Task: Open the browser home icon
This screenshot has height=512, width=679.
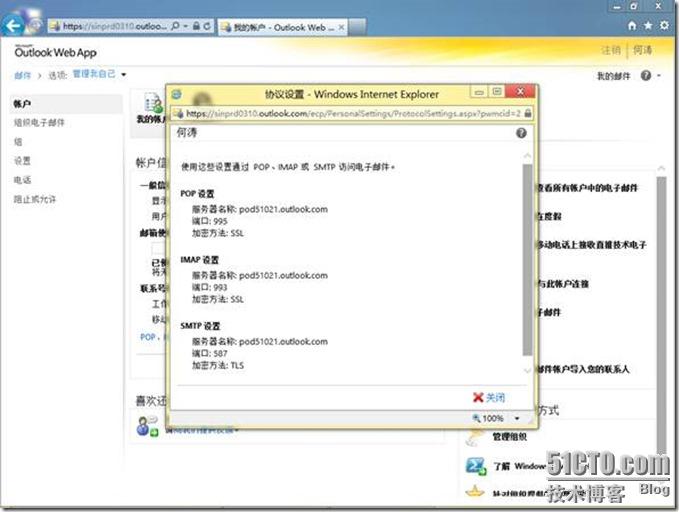Action: pyautogui.click(x=632, y=26)
